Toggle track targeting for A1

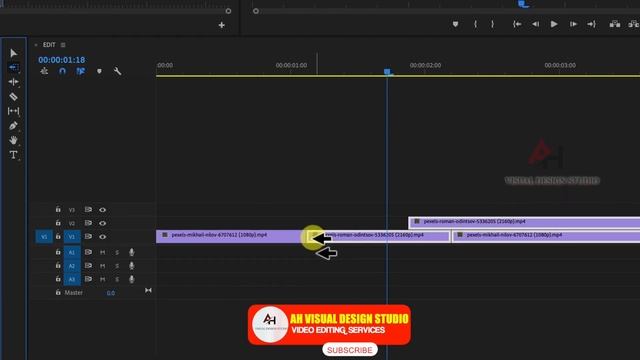[x=72, y=253]
